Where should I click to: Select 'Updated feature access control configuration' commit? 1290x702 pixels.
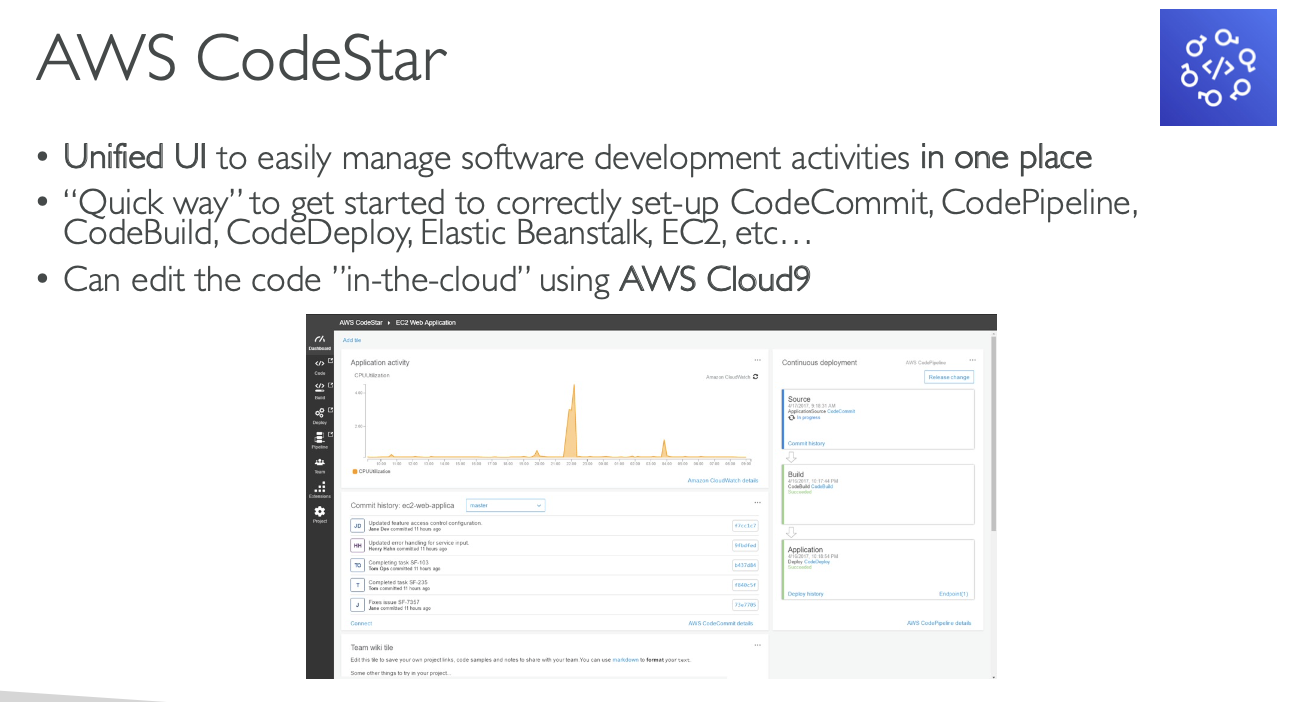tap(425, 522)
